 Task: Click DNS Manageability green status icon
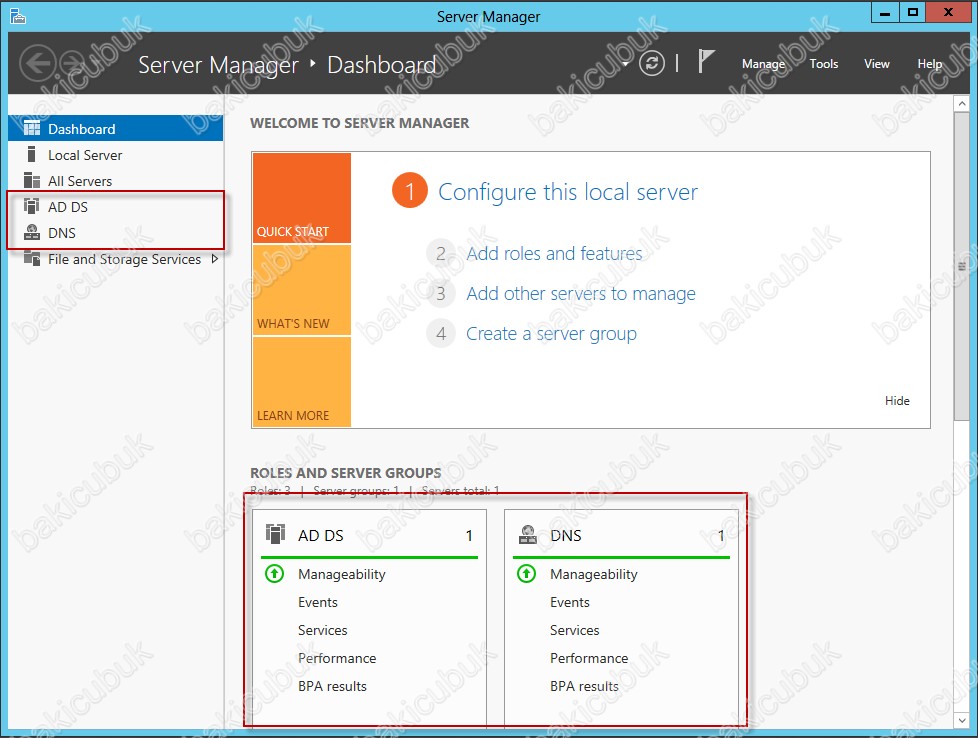tap(526, 573)
